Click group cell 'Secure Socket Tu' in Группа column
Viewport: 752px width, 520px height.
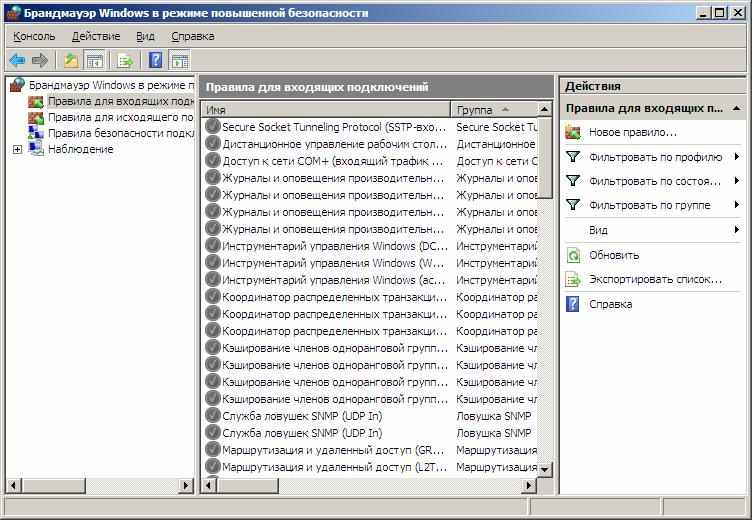(x=496, y=127)
